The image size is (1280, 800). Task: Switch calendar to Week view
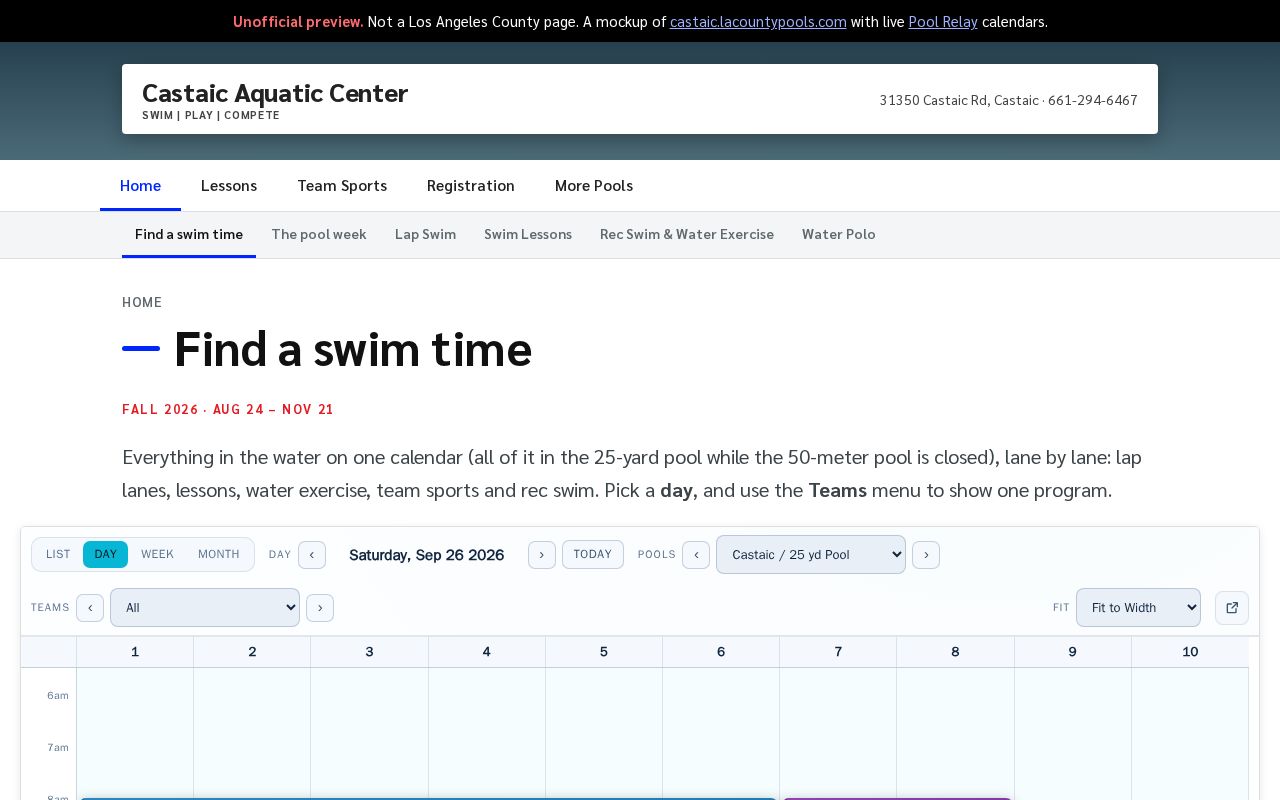tap(157, 554)
